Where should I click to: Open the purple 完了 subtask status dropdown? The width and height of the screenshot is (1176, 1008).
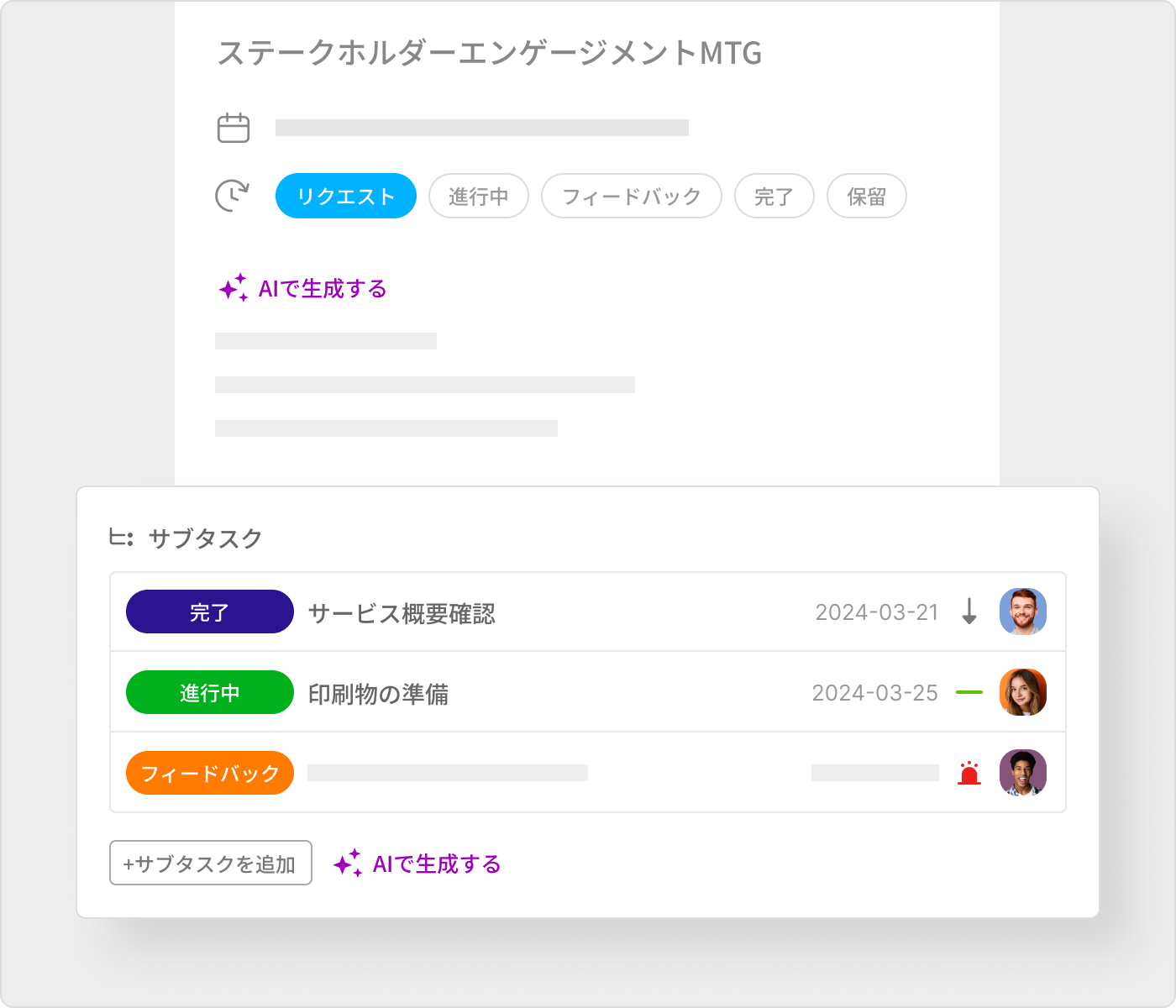point(210,612)
